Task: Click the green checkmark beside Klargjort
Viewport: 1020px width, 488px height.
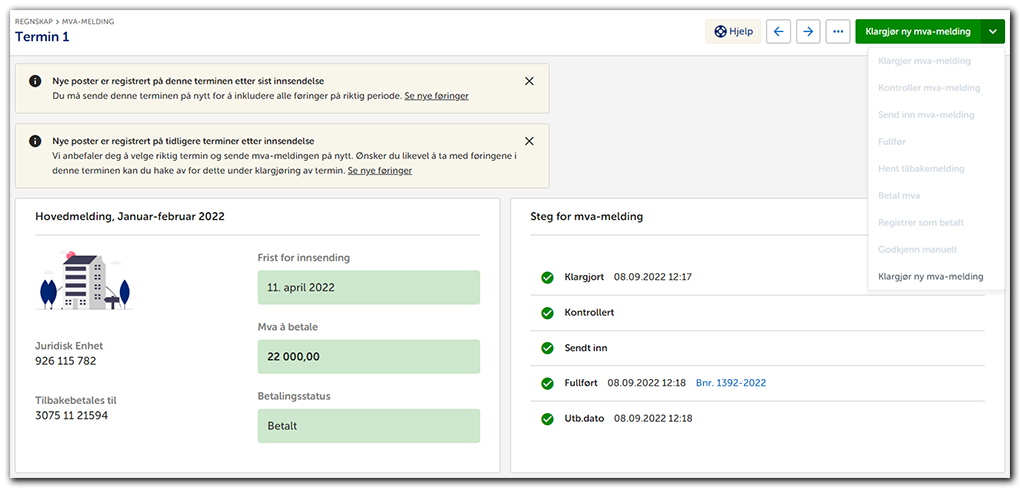Action: 547,277
